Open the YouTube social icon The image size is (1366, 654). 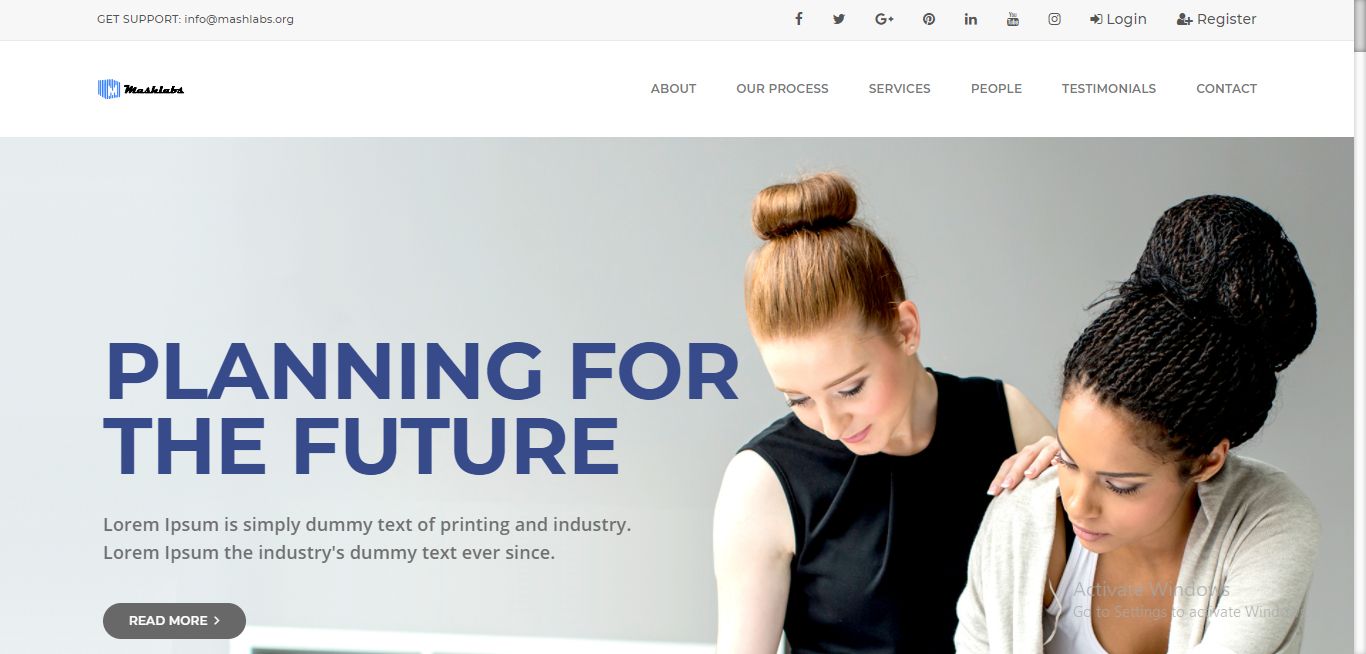(x=1013, y=19)
